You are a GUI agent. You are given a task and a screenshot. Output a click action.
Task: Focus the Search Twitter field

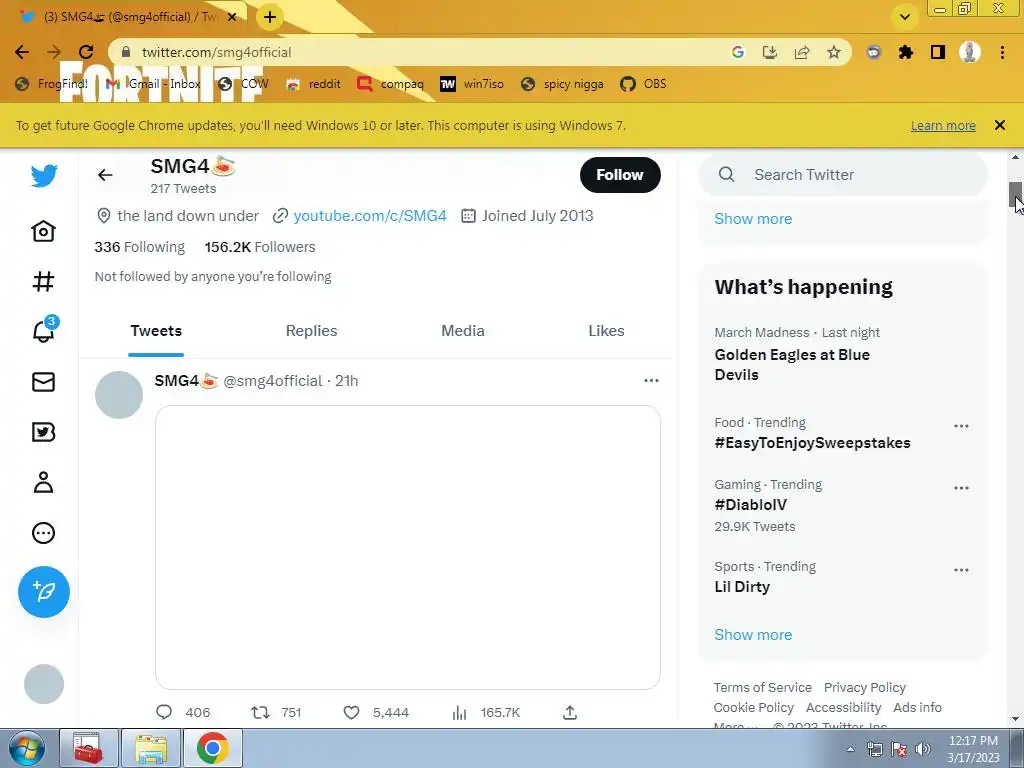point(842,174)
